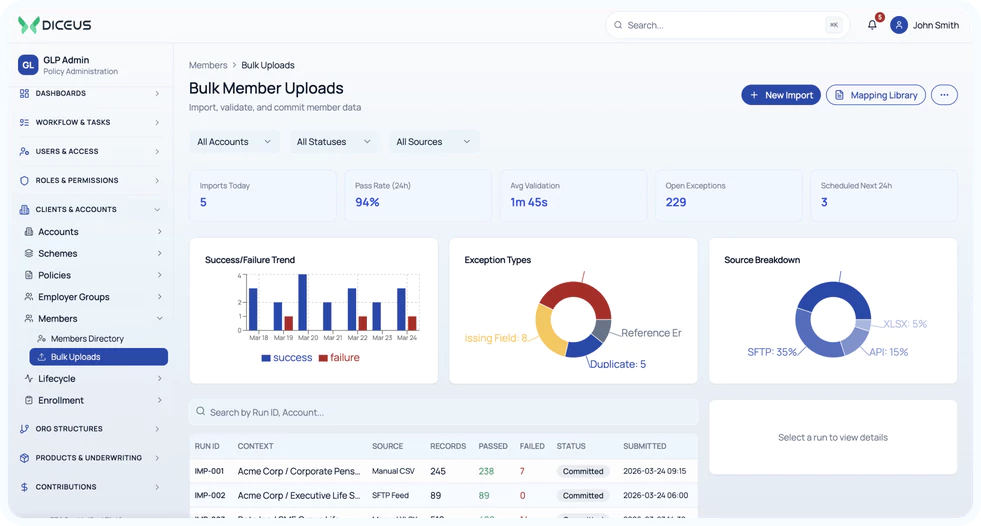Click the Pass Rate 94% card
981x526 pixels.
tap(418, 195)
